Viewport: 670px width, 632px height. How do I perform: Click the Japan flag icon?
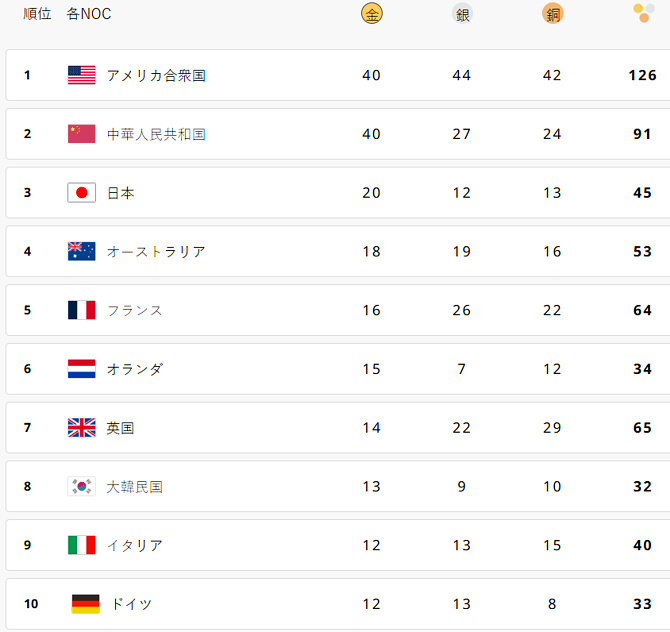tap(81, 193)
